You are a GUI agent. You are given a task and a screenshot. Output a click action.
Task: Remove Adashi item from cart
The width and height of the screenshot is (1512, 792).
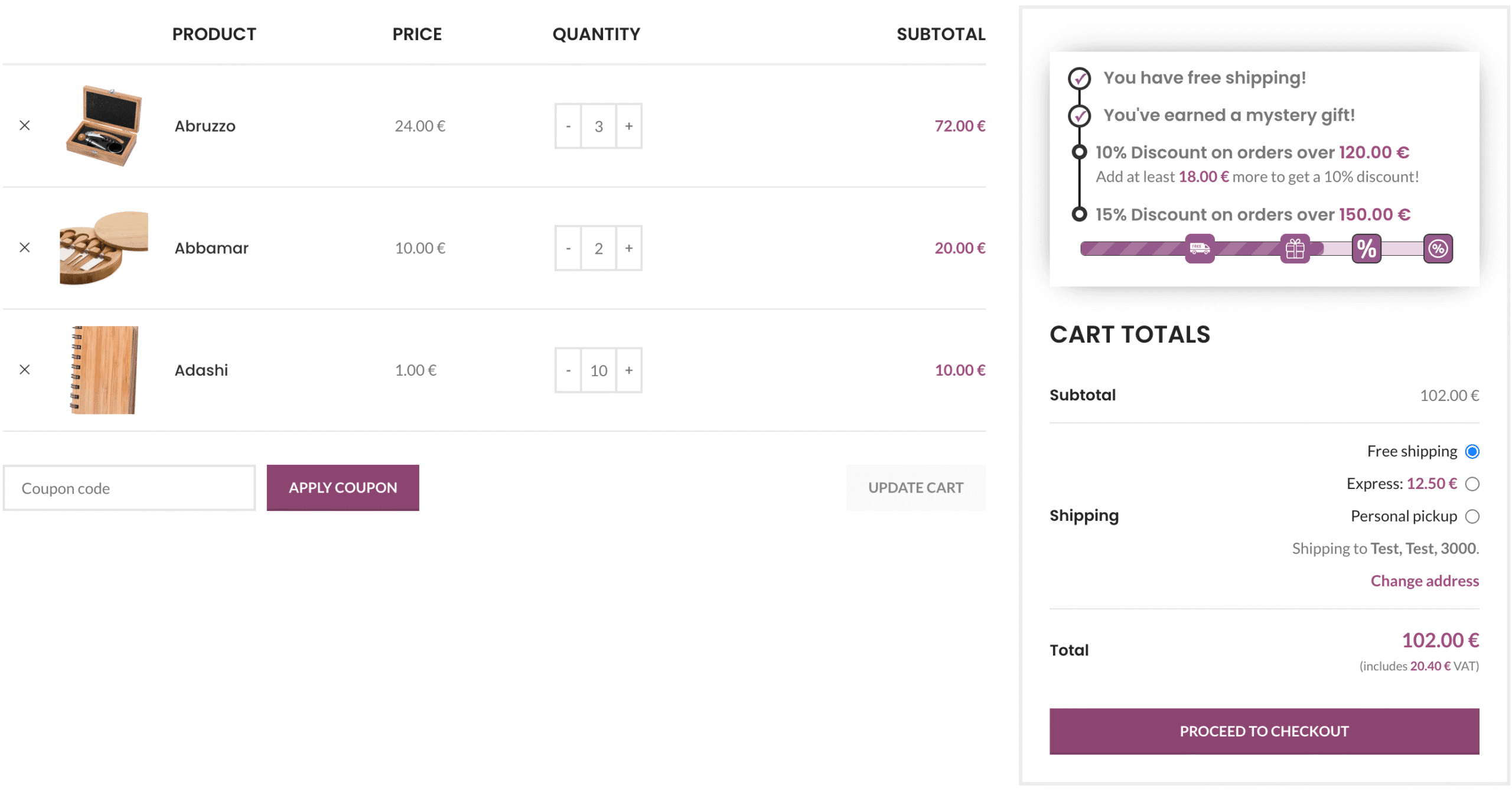25,370
